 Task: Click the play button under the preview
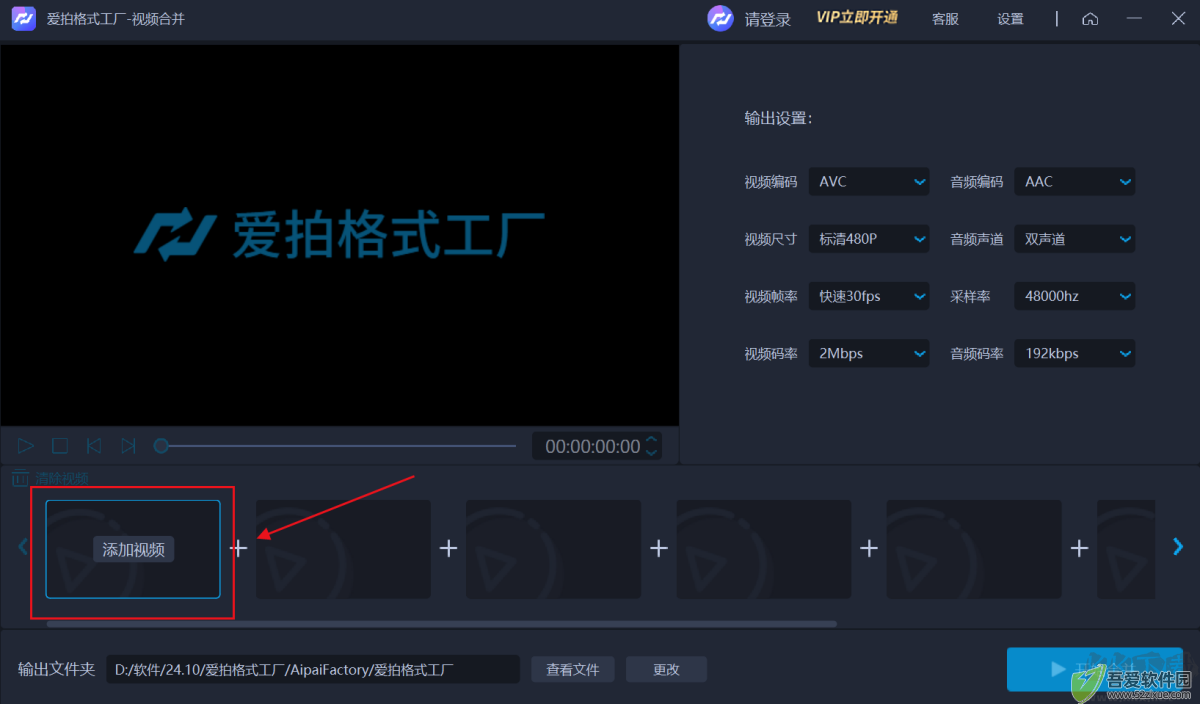[26, 446]
